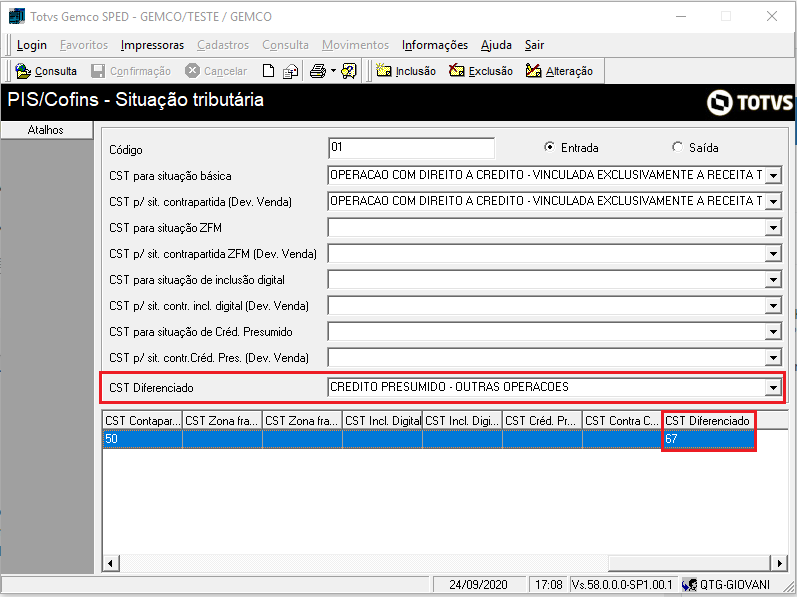
Task: Expand the CST para situação básica dropdown
Action: [x=773, y=175]
